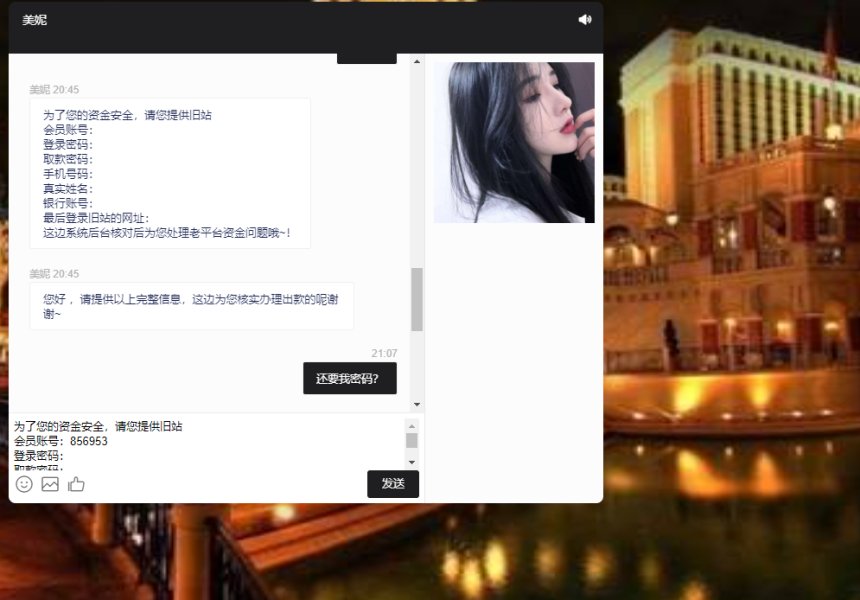Viewport: 860px width, 600px height.
Task: Click into the message input text area
Action: coord(208,442)
